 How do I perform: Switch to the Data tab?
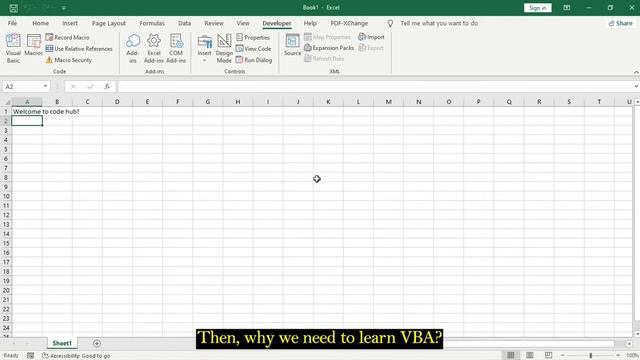[184, 23]
